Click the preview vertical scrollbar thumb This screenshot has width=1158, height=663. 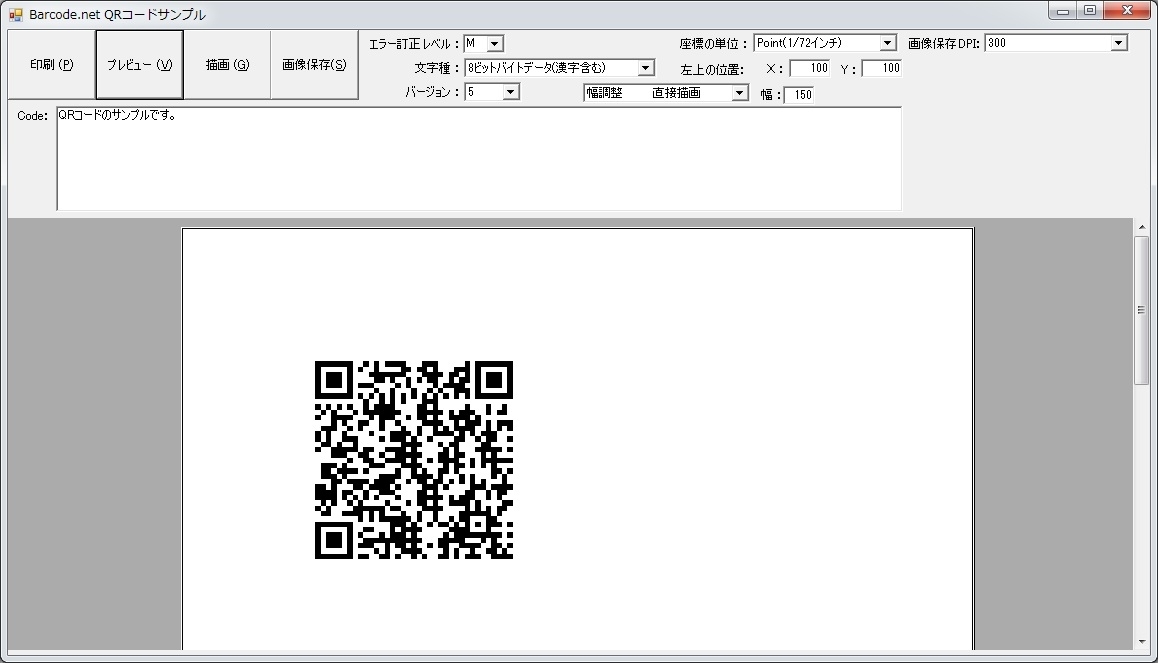point(1142,310)
